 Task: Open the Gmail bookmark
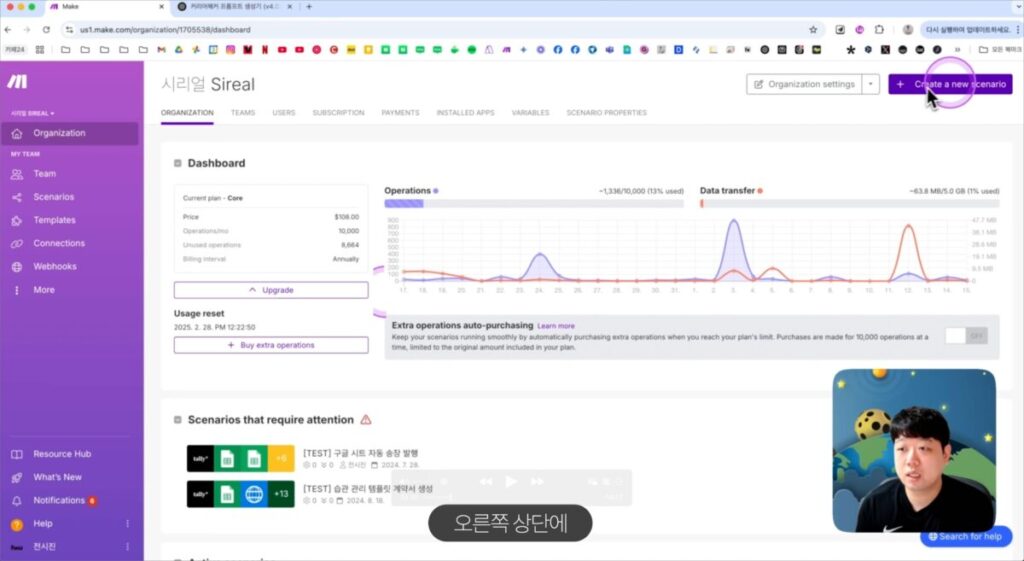(x=161, y=50)
